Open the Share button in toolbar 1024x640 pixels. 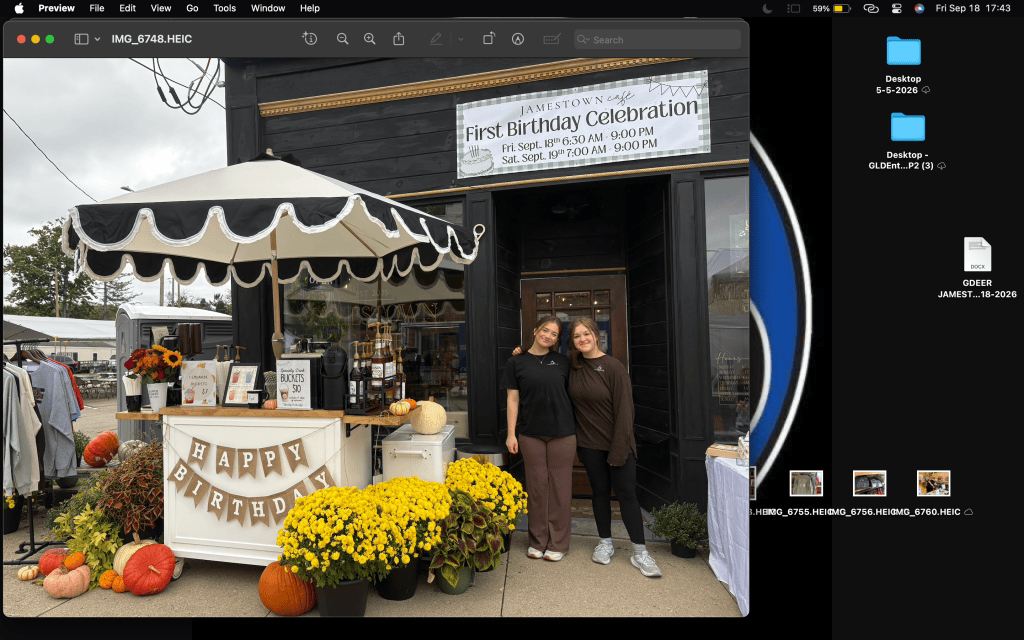tap(398, 39)
